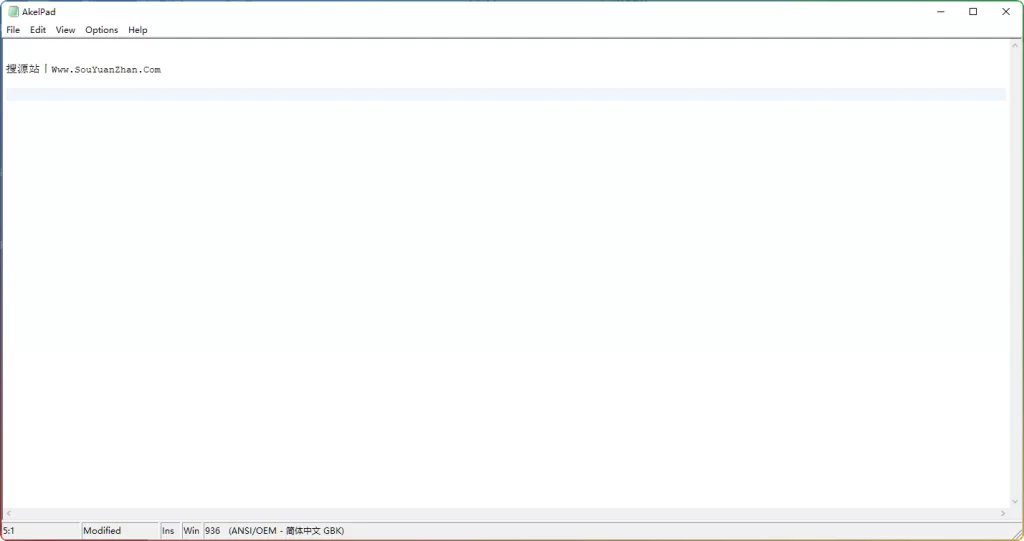
Task: Click the Ins mode status entry
Action: (170, 531)
